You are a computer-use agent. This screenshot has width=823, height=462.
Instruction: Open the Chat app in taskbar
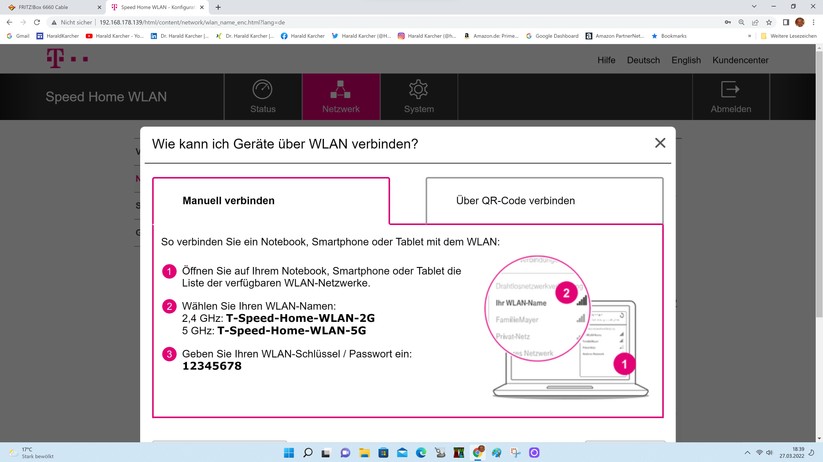(345, 453)
